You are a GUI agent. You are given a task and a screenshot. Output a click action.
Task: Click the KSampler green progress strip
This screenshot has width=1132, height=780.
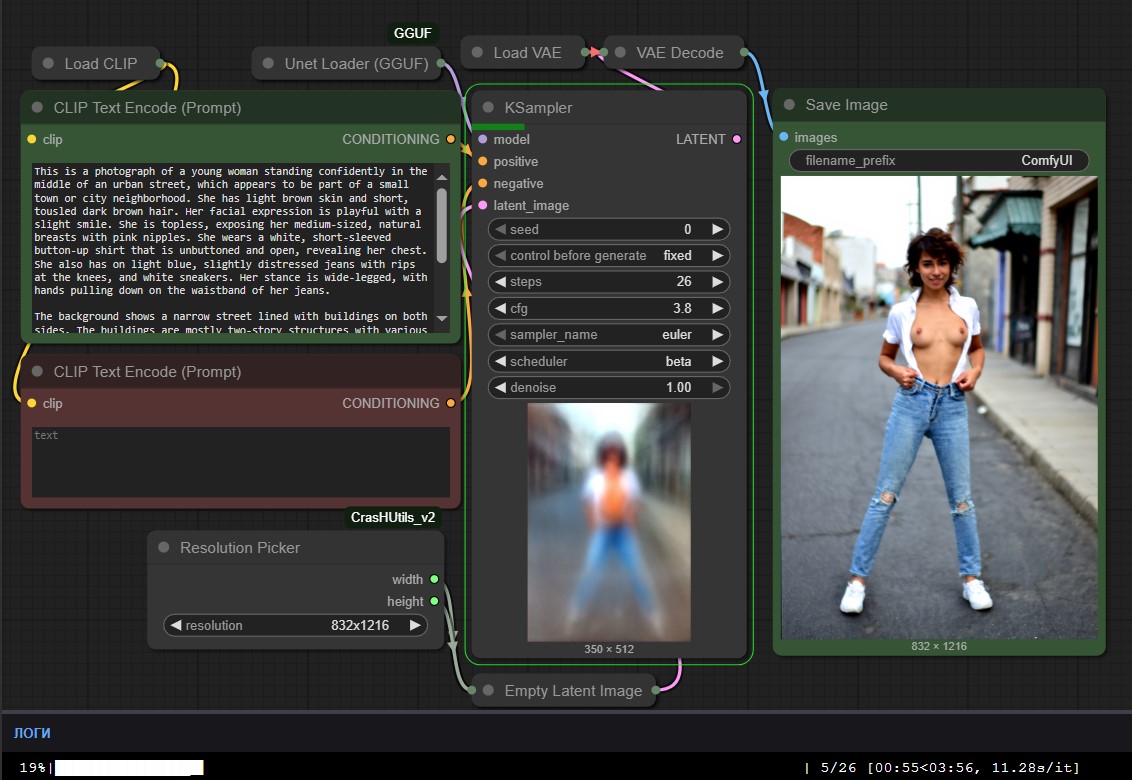[498, 127]
